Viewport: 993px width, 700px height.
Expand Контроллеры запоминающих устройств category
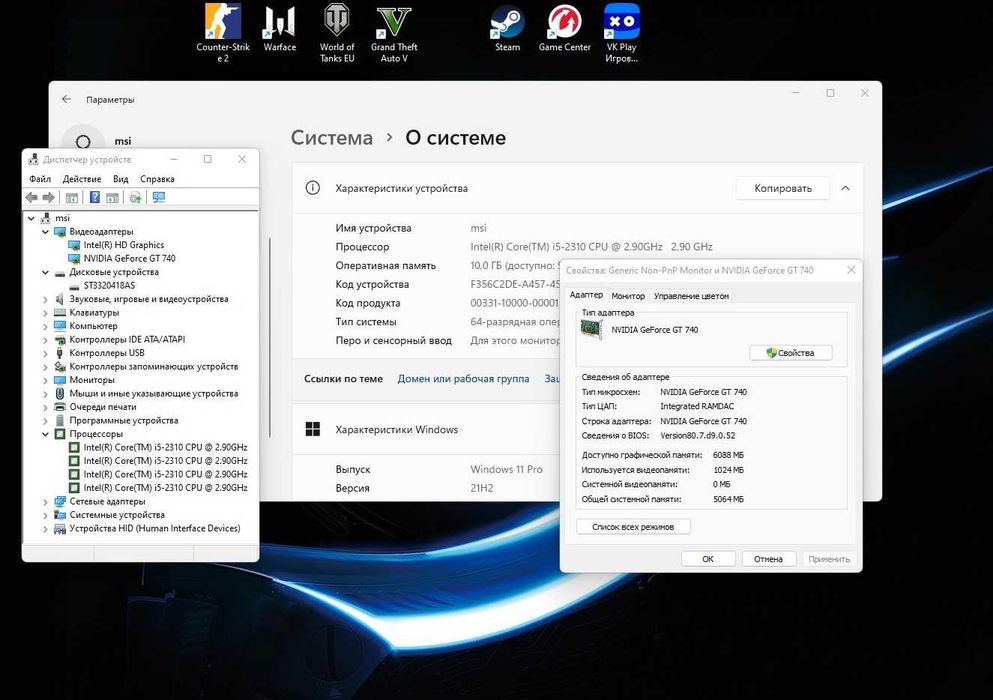[46, 367]
